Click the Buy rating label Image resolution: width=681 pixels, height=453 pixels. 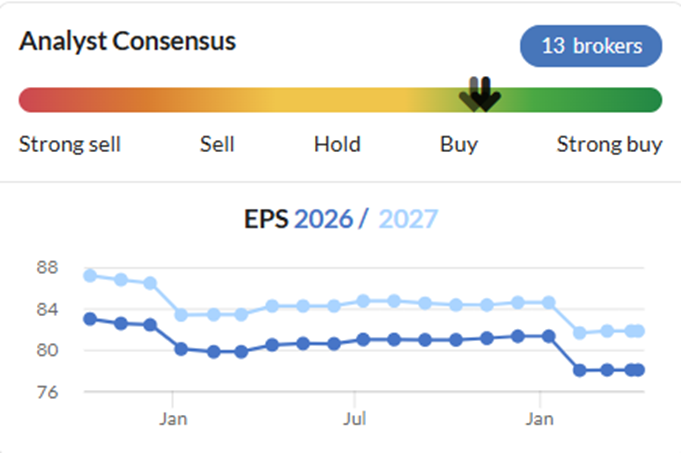(x=459, y=145)
